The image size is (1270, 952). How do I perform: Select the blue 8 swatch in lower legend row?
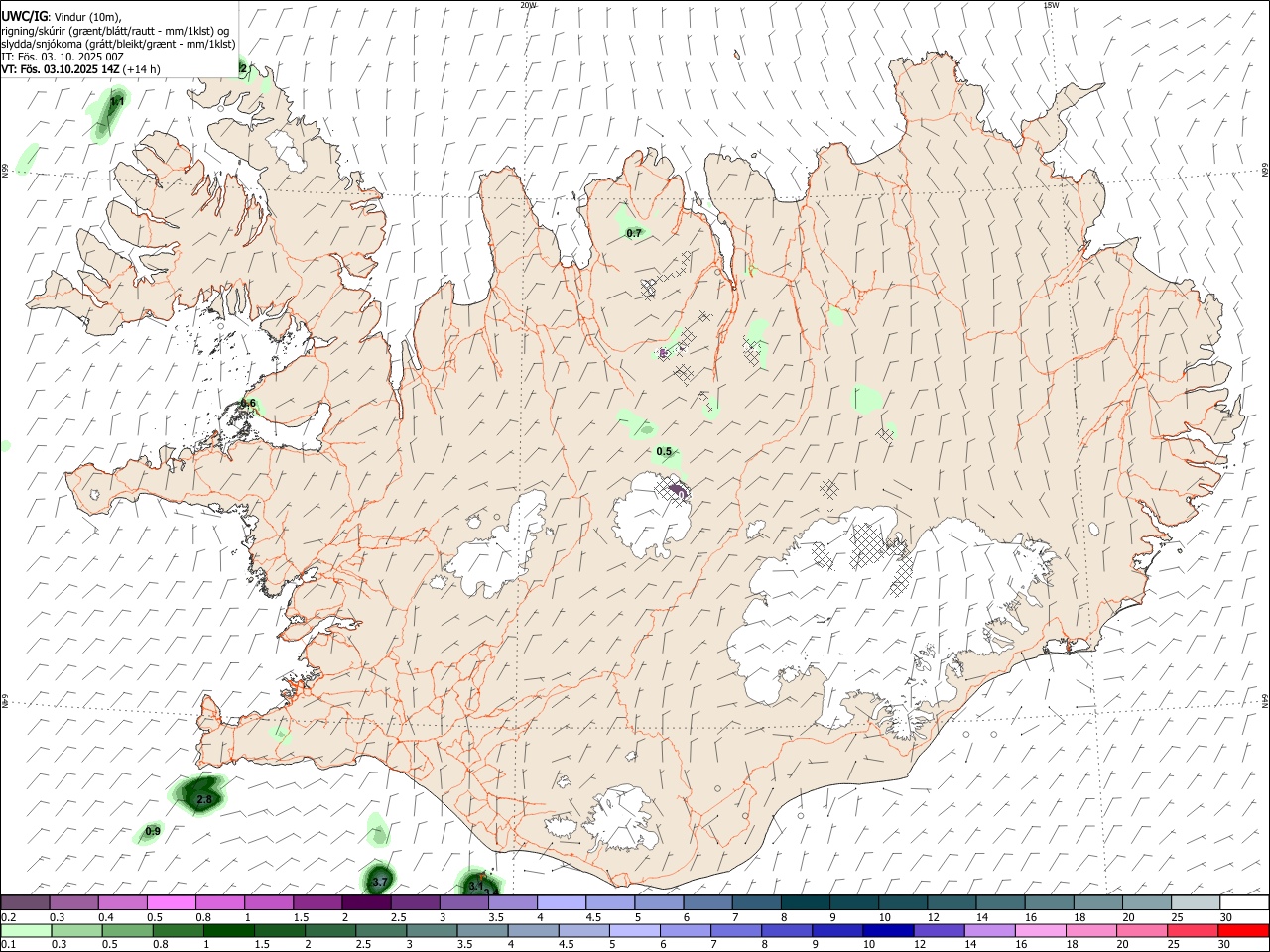(x=787, y=930)
